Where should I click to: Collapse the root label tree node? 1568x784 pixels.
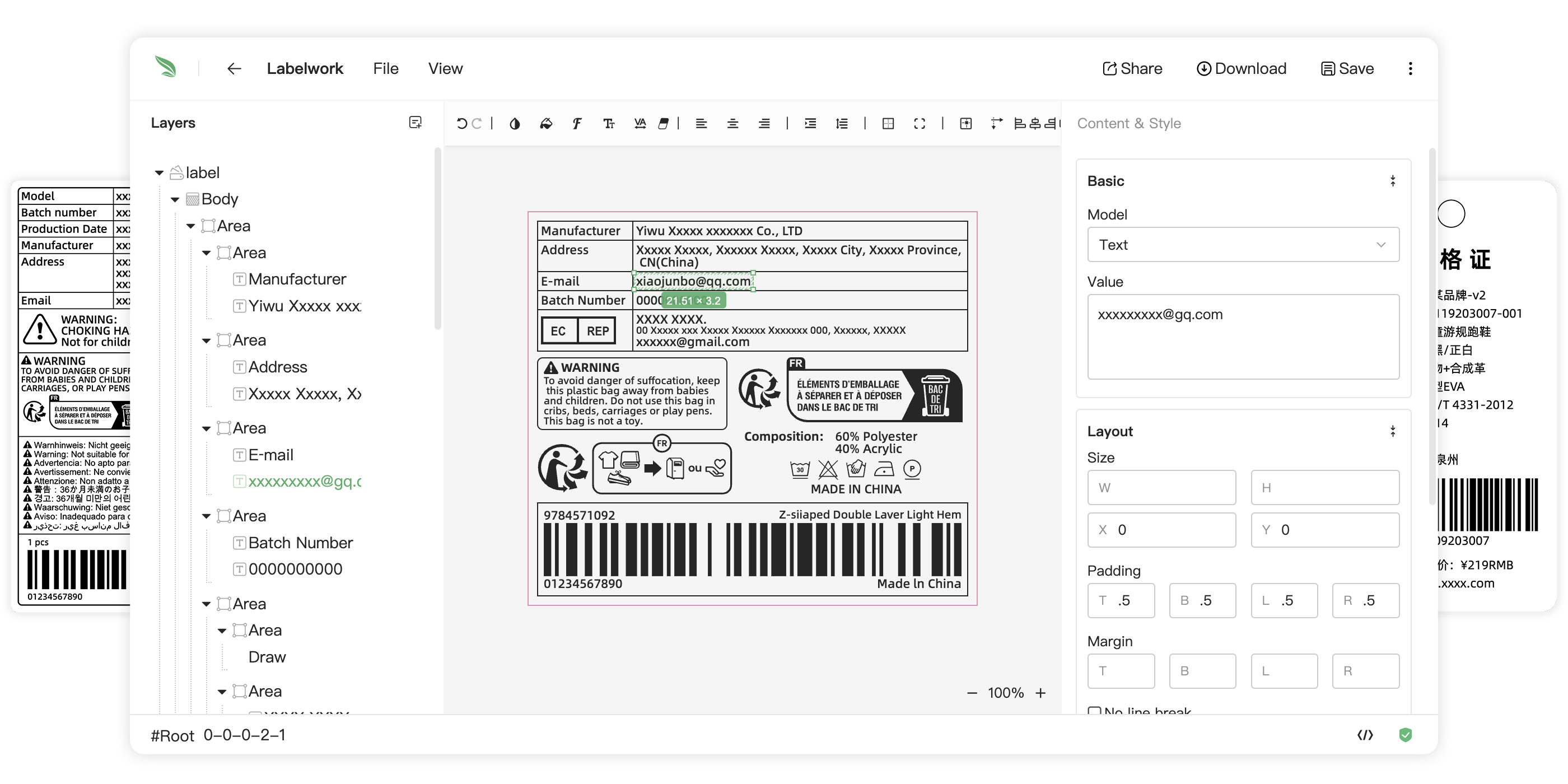[x=160, y=173]
